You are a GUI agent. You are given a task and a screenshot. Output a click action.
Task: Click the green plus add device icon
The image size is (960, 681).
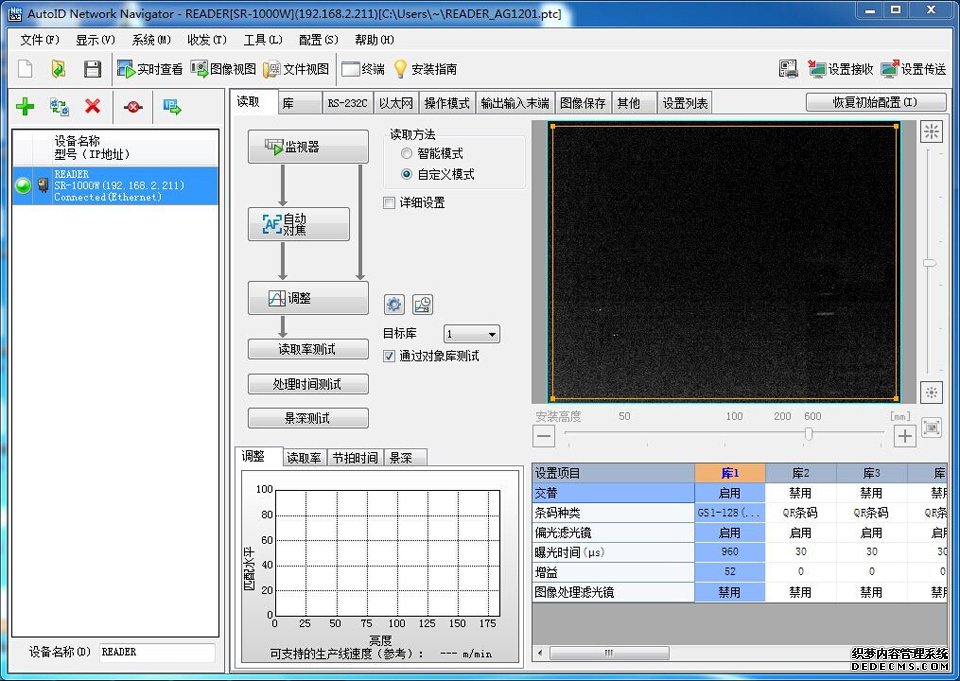pyautogui.click(x=25, y=107)
